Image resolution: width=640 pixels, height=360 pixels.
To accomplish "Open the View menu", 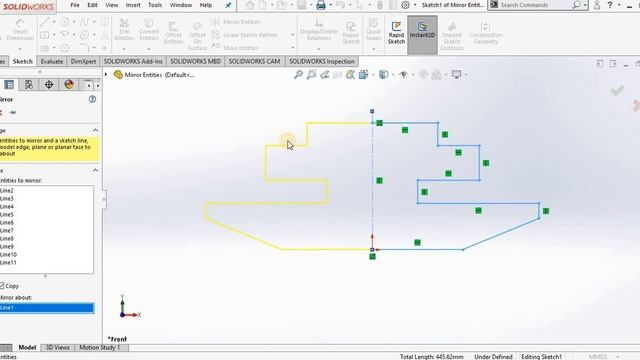I will [111, 5].
